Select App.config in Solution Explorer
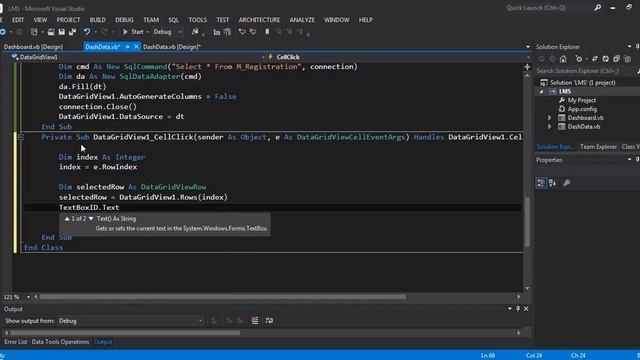Screen dimensions: 640x360 [582, 109]
